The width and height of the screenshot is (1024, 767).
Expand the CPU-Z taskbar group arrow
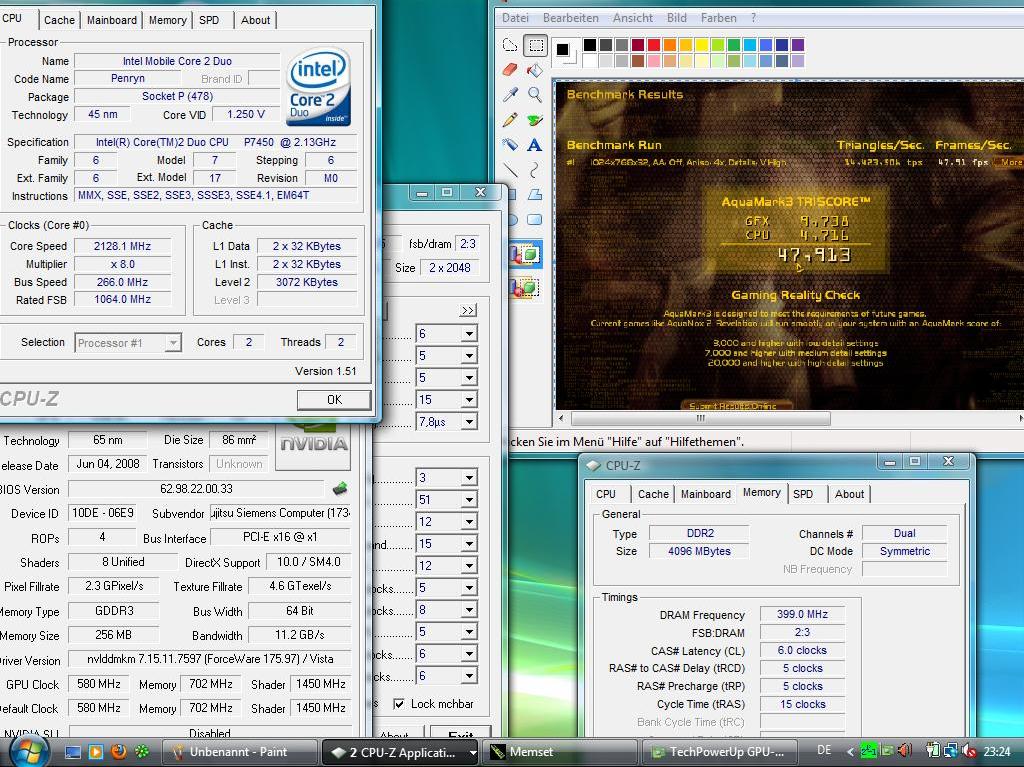[473, 753]
